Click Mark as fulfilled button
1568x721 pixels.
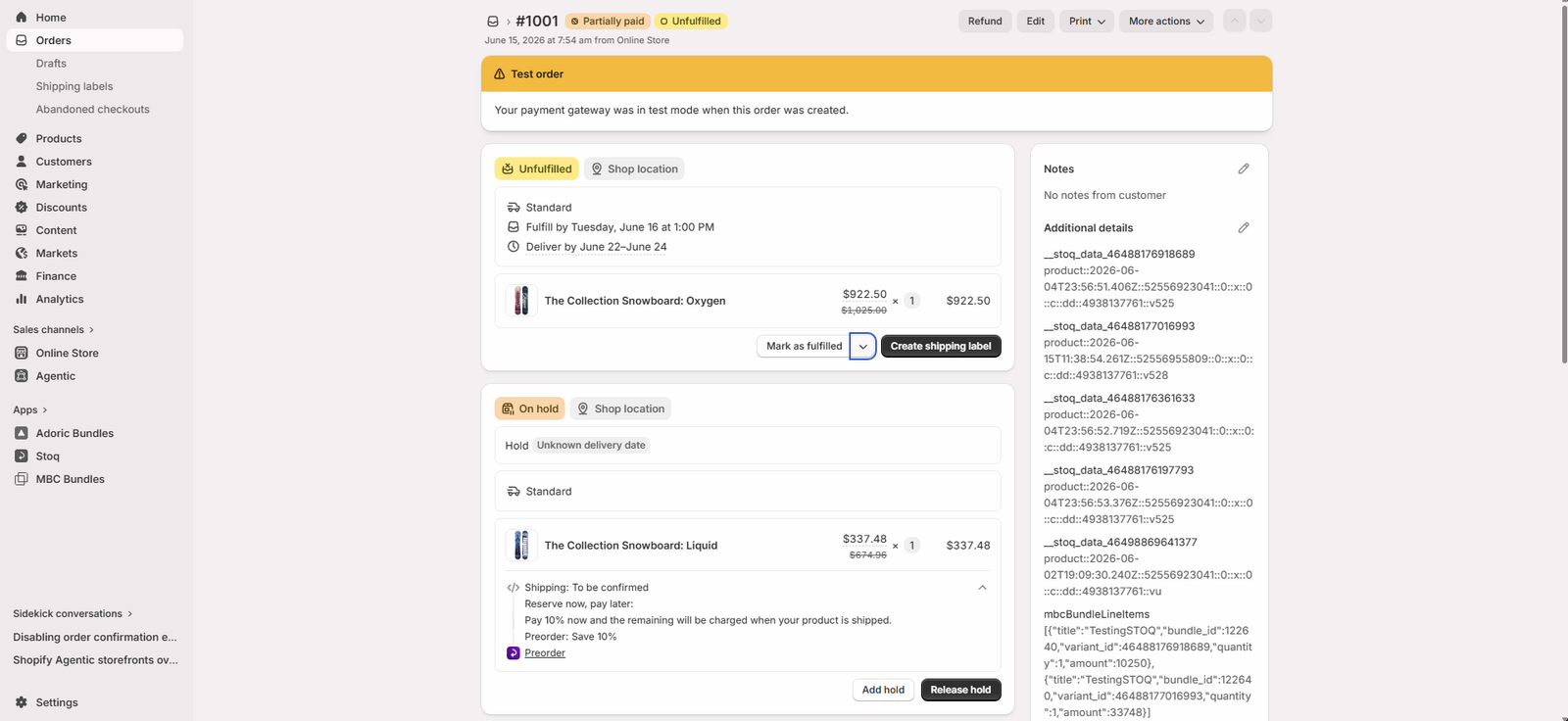(804, 346)
